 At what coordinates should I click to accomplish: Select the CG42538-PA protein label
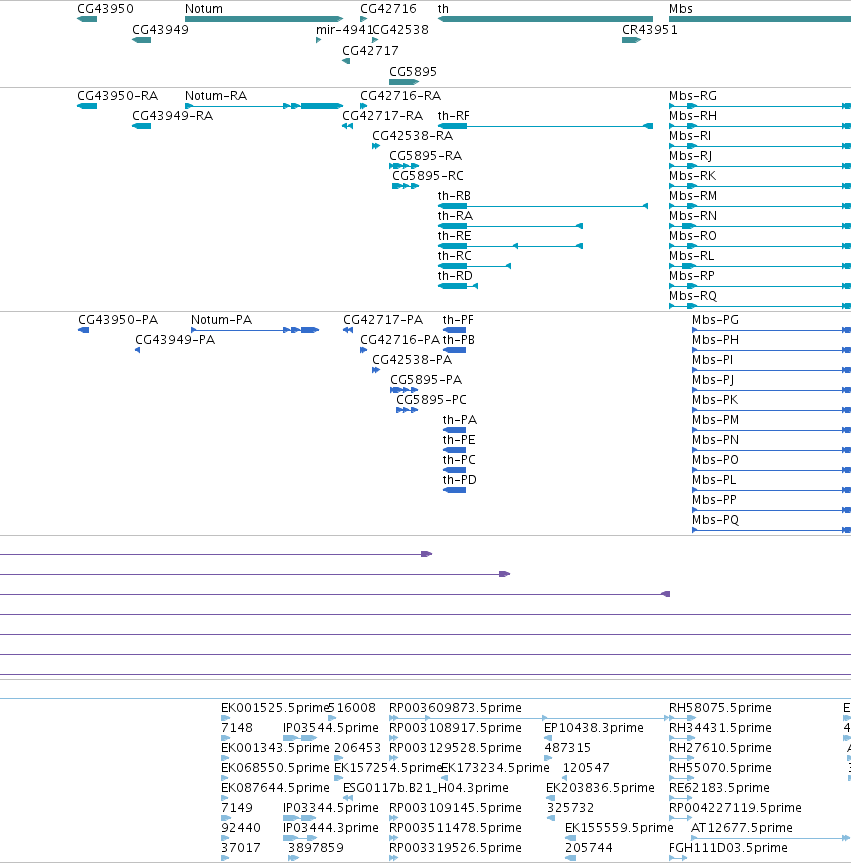pyautogui.click(x=412, y=360)
